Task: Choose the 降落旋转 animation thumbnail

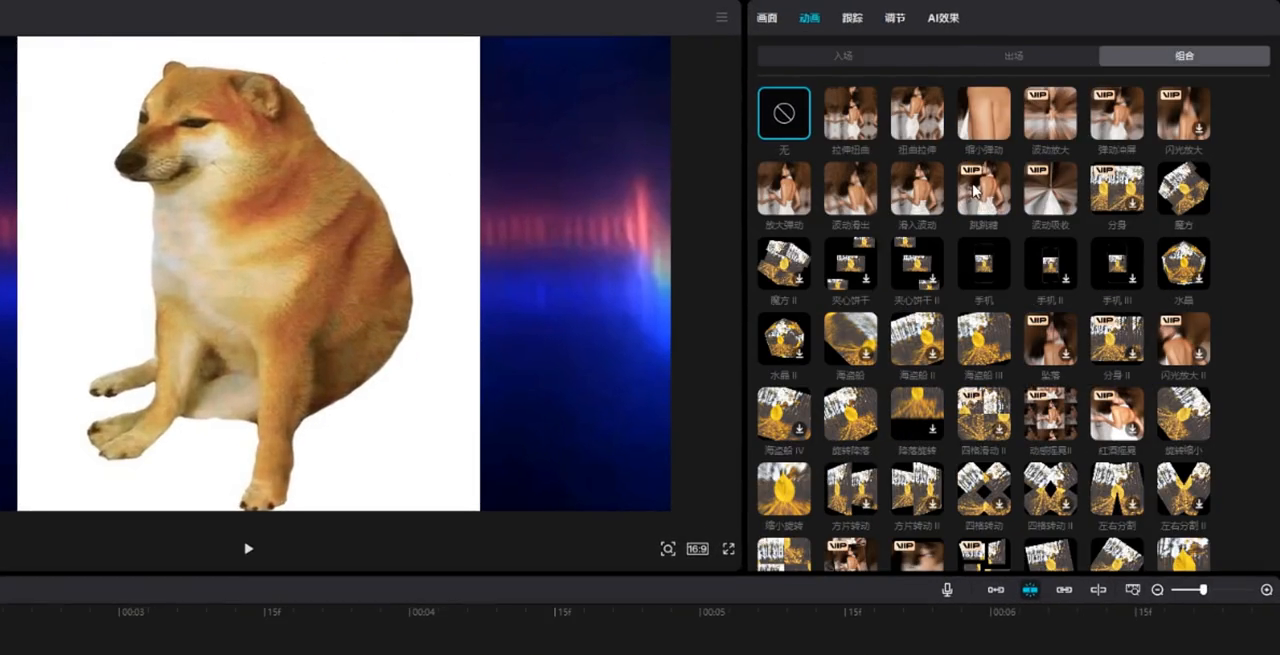Action: [x=917, y=413]
